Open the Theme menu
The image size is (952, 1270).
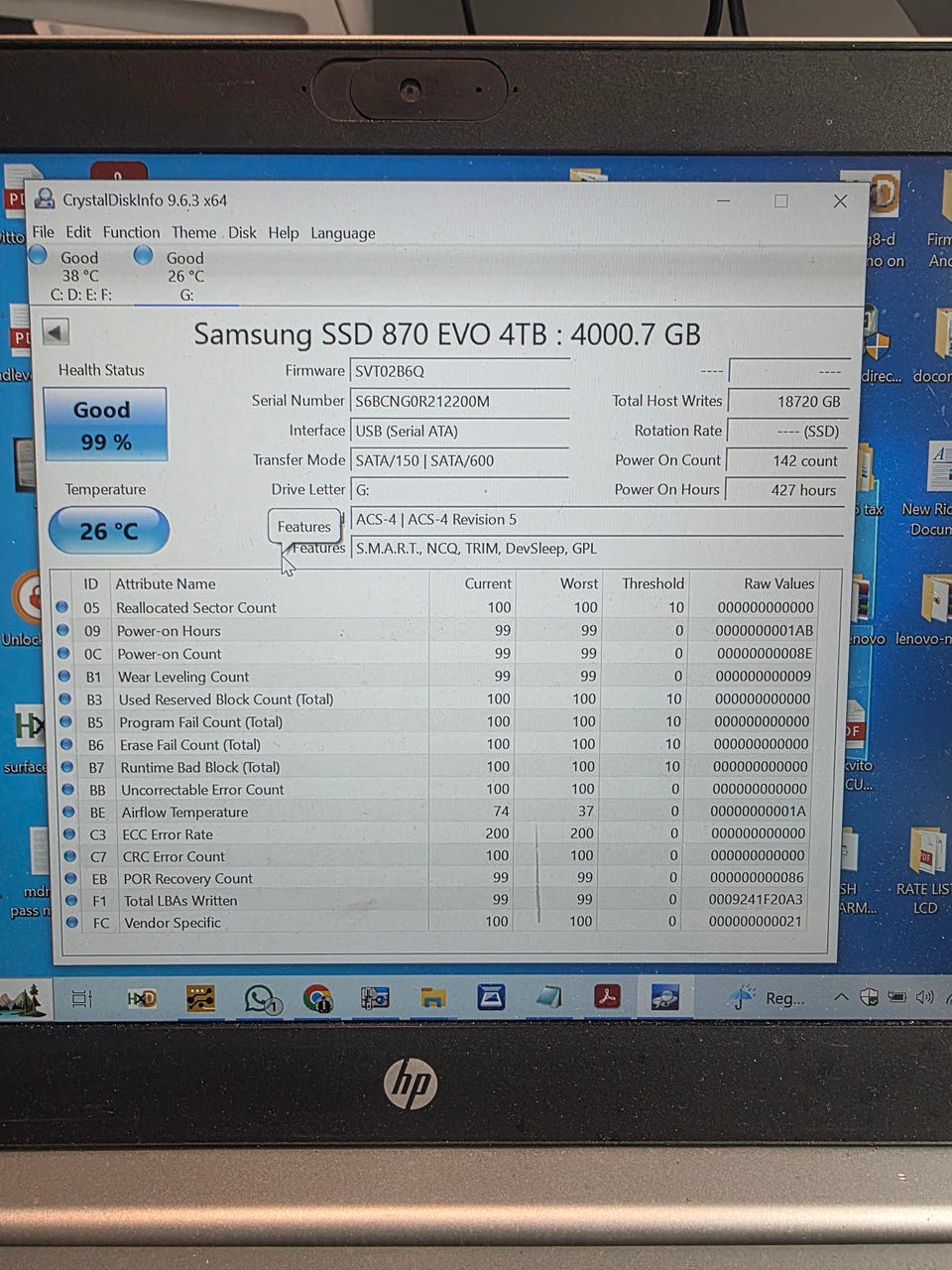click(193, 232)
